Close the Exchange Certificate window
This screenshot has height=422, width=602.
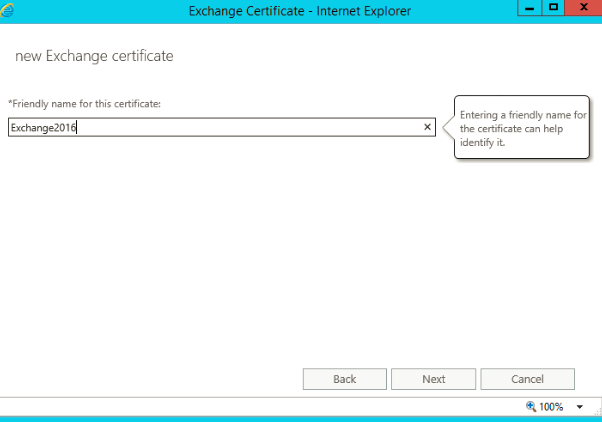(582, 9)
